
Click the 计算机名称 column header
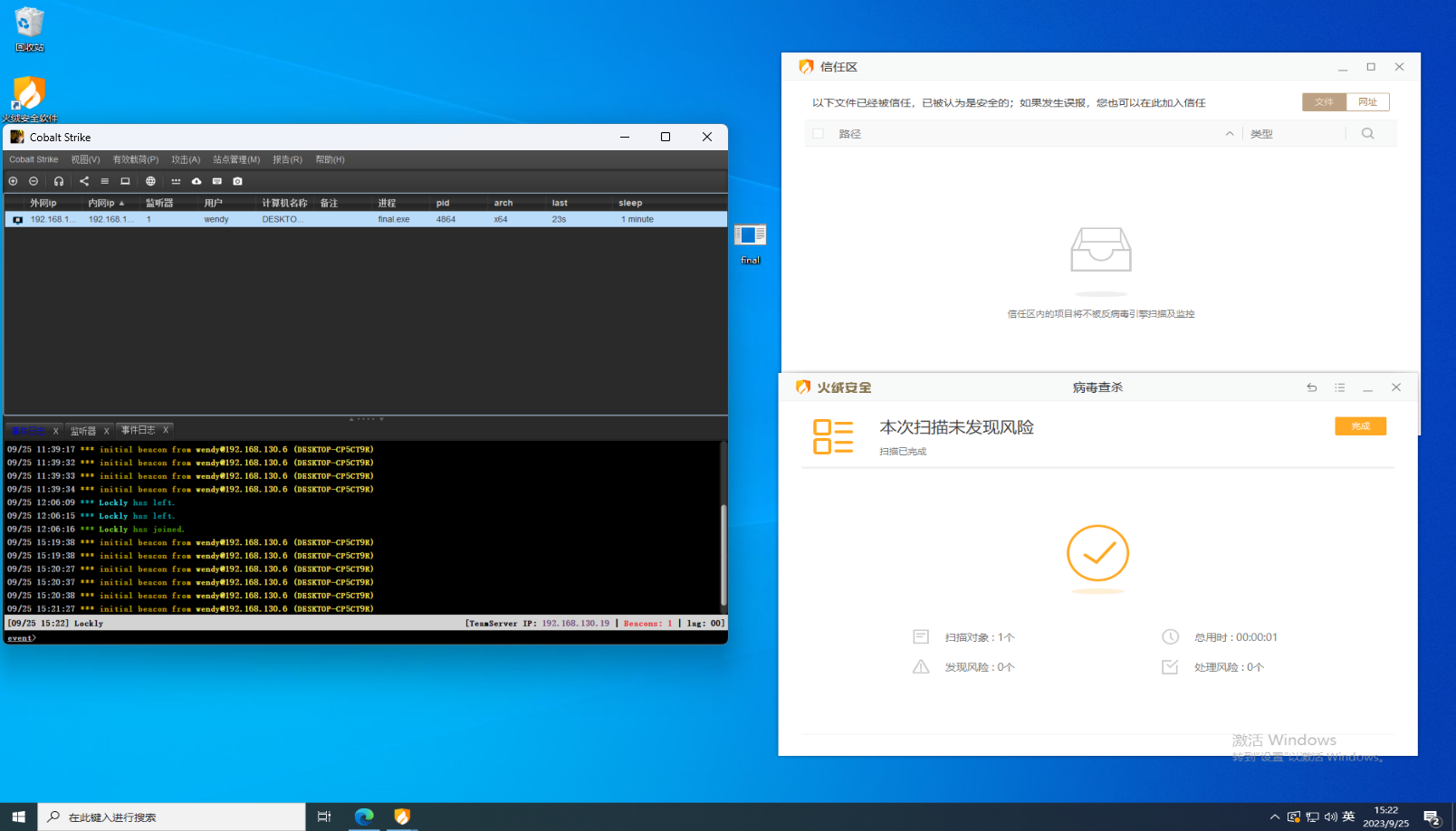tap(284, 203)
